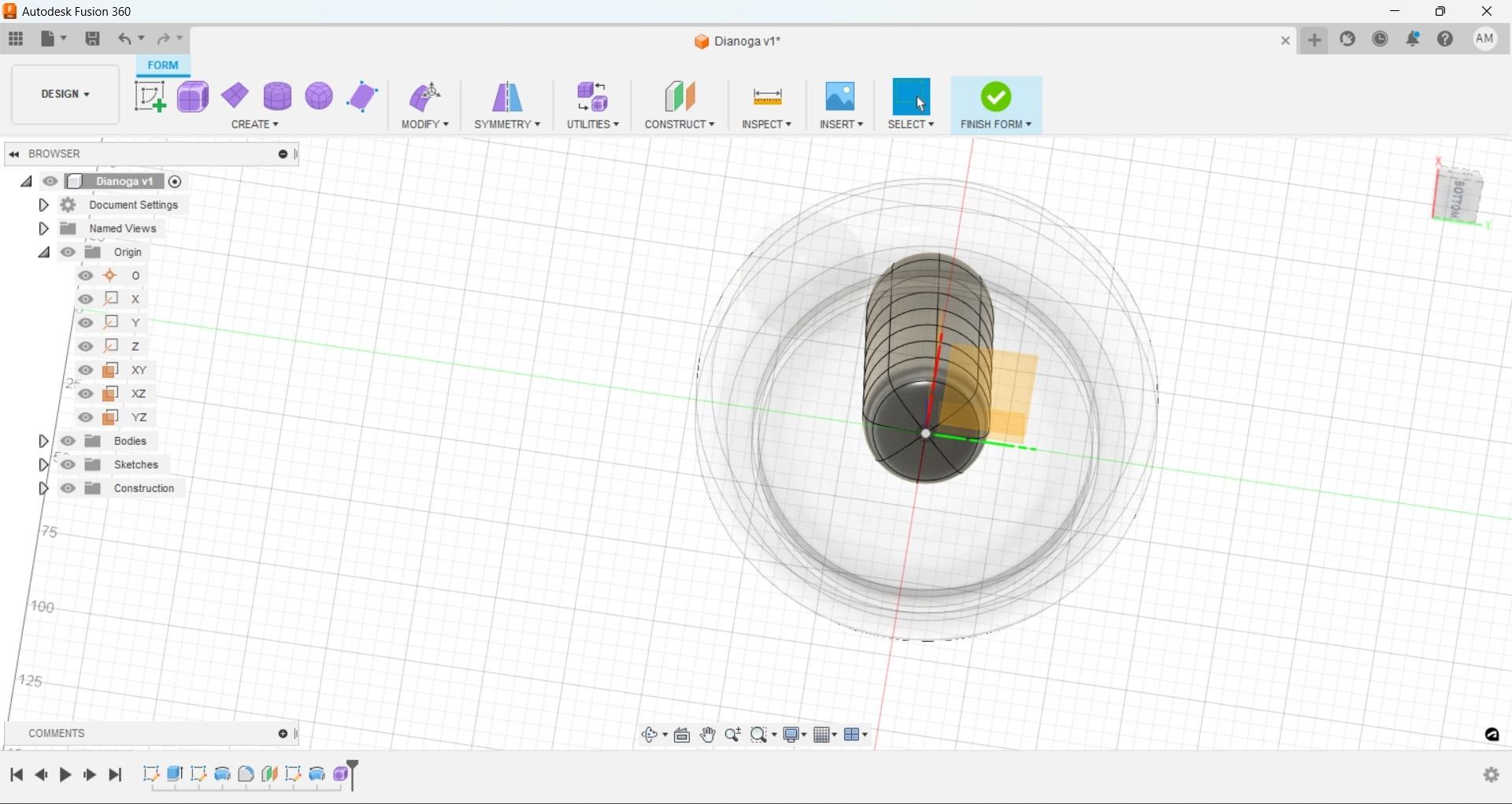
Task: Open the Display Settings dropdown
Action: [795, 735]
